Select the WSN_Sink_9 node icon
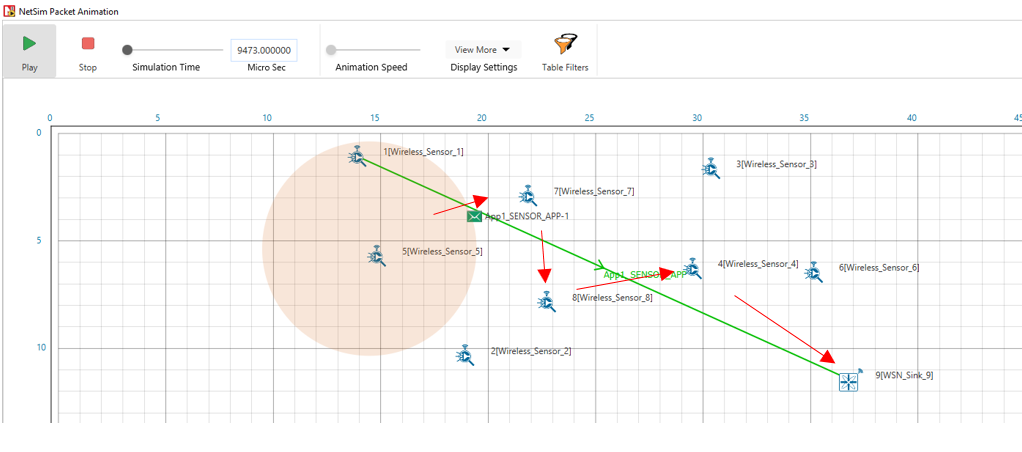The width and height of the screenshot is (1022, 452). [849, 381]
